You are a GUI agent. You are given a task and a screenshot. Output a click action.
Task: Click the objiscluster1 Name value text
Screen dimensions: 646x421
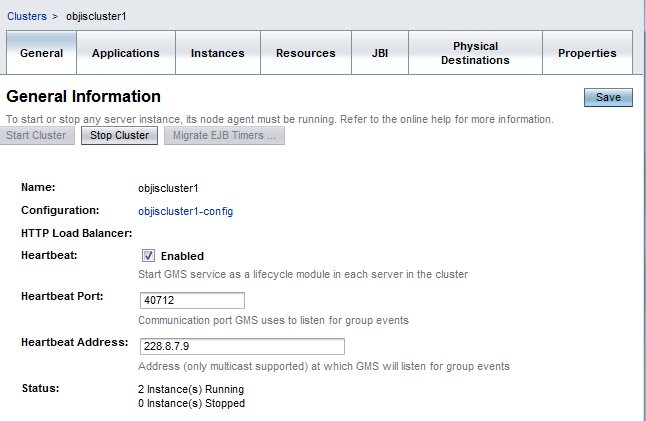click(168, 187)
